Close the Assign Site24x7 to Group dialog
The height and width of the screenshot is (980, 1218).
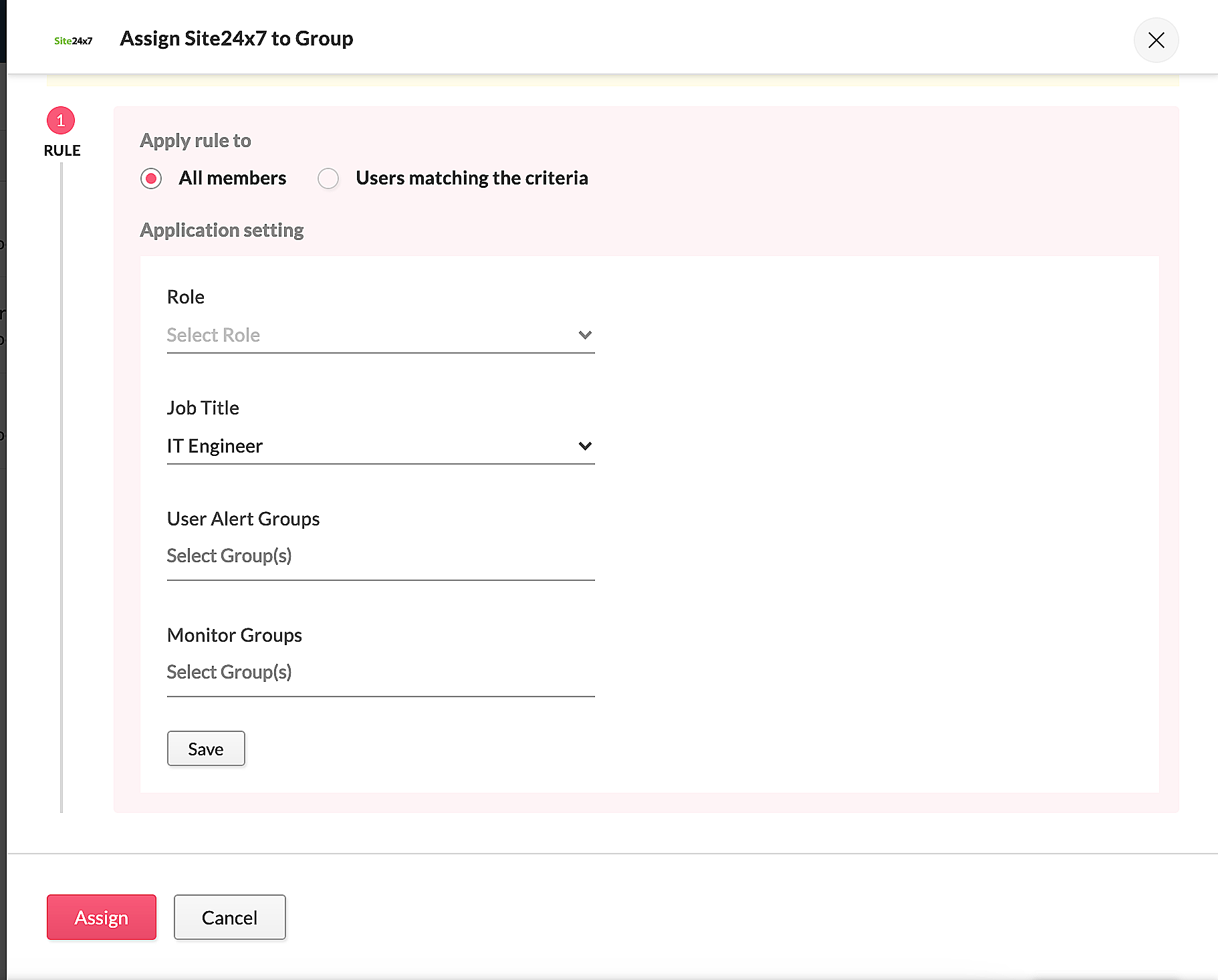[x=1156, y=40]
